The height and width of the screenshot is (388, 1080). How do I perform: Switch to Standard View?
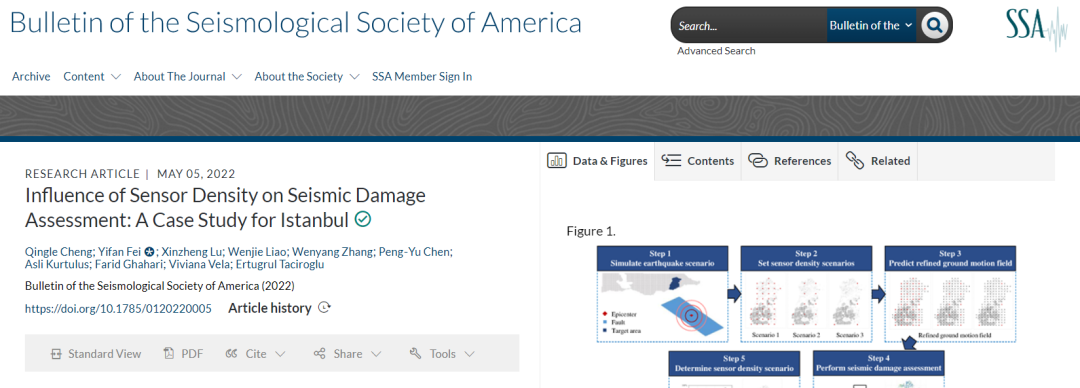(x=96, y=354)
